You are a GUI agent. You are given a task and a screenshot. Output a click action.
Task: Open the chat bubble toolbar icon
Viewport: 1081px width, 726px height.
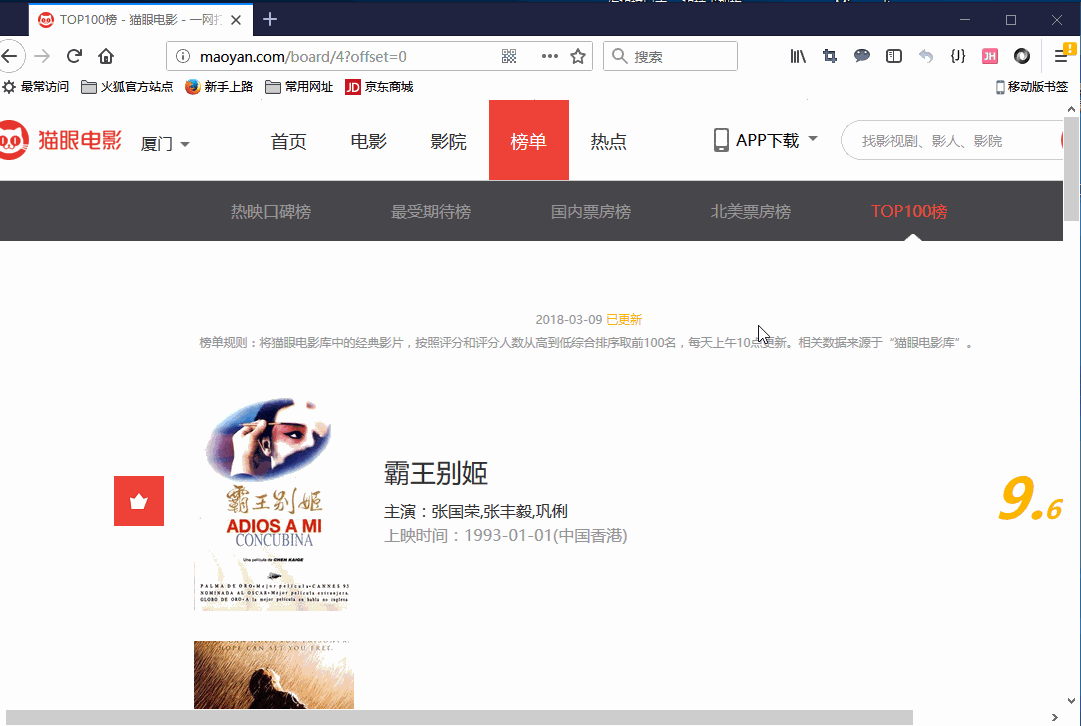[x=862, y=57]
